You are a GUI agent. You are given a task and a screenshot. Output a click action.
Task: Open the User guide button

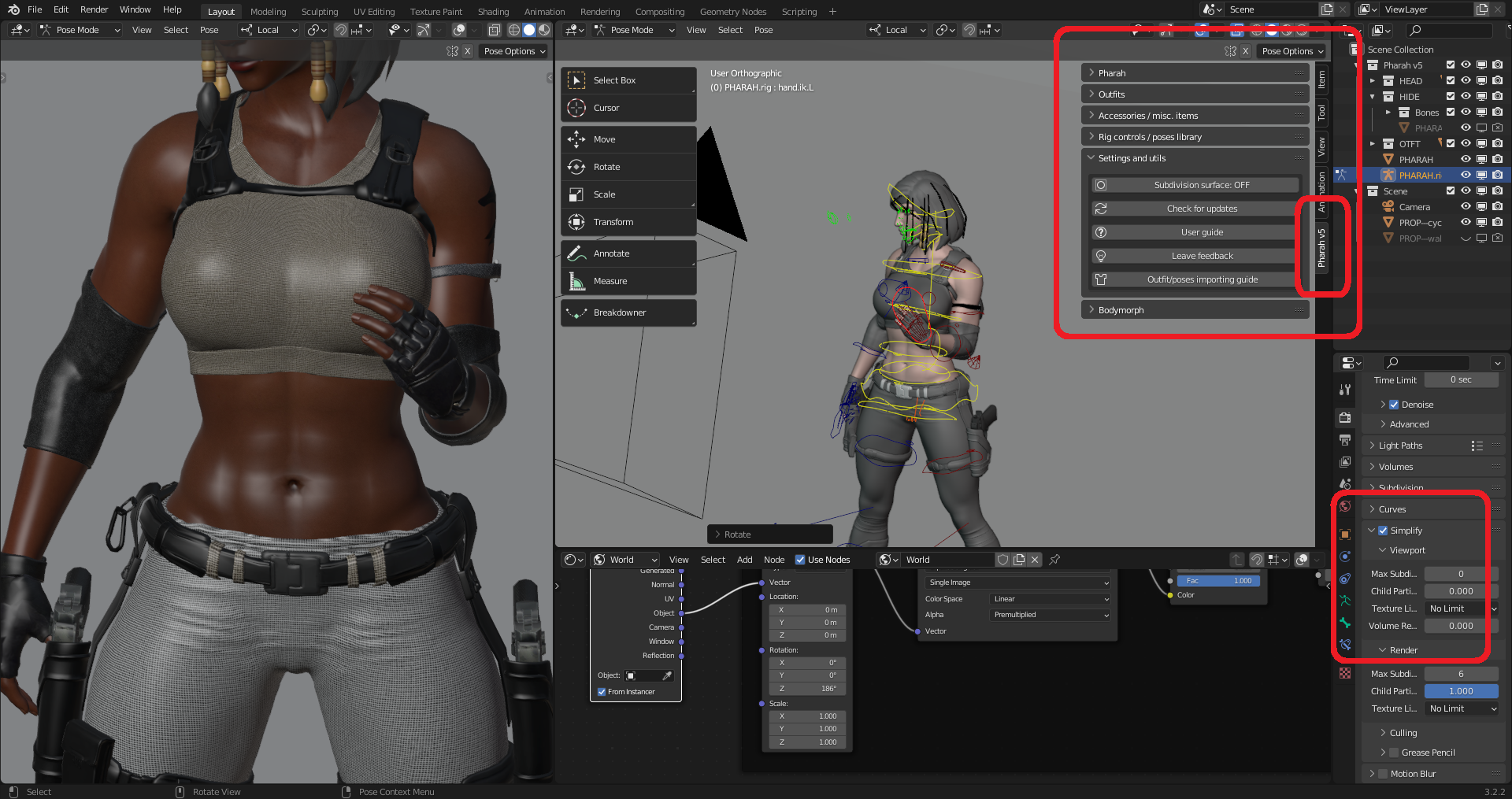coord(1195,232)
